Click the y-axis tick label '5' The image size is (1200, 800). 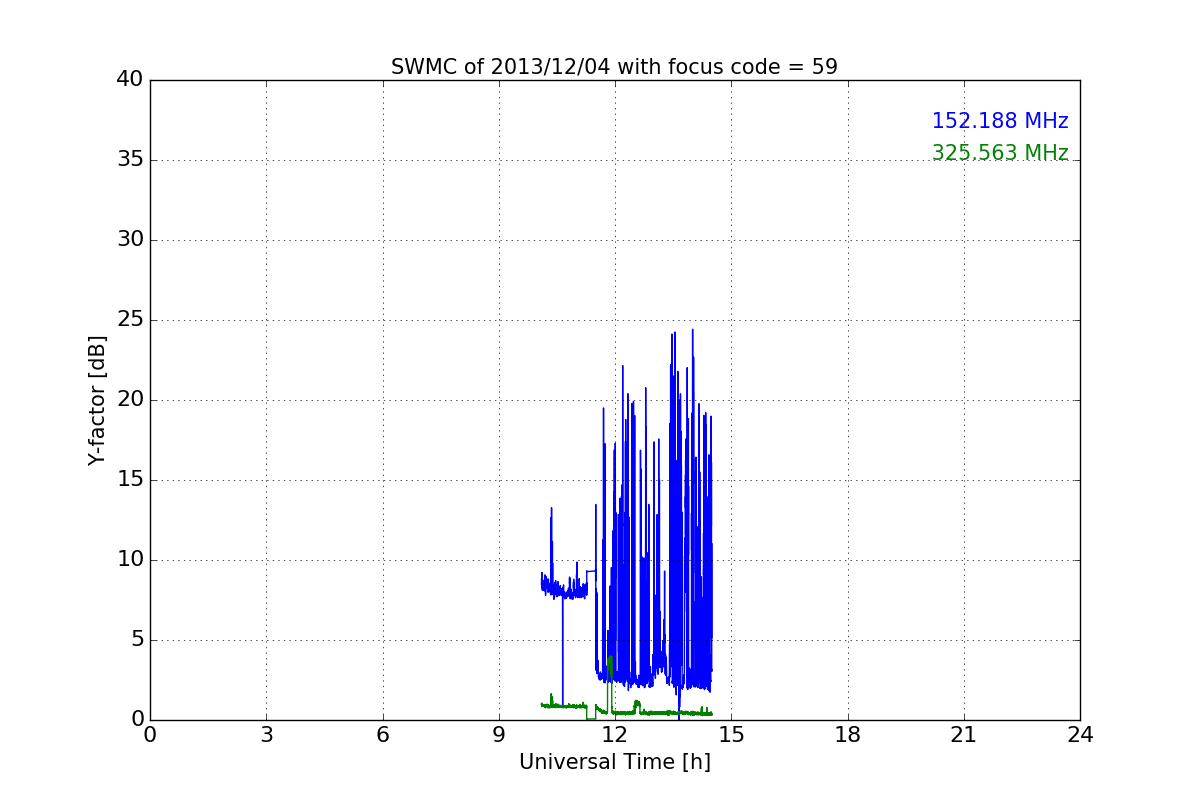[136, 640]
